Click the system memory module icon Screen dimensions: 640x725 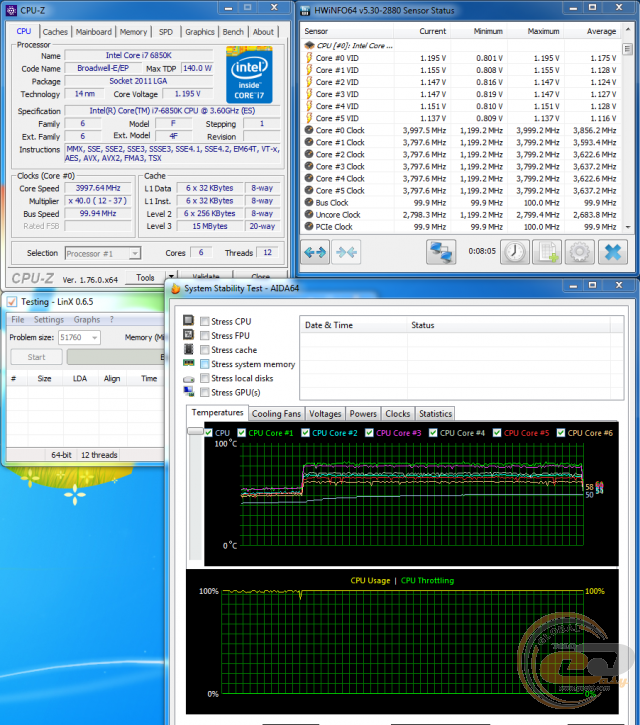pos(188,363)
